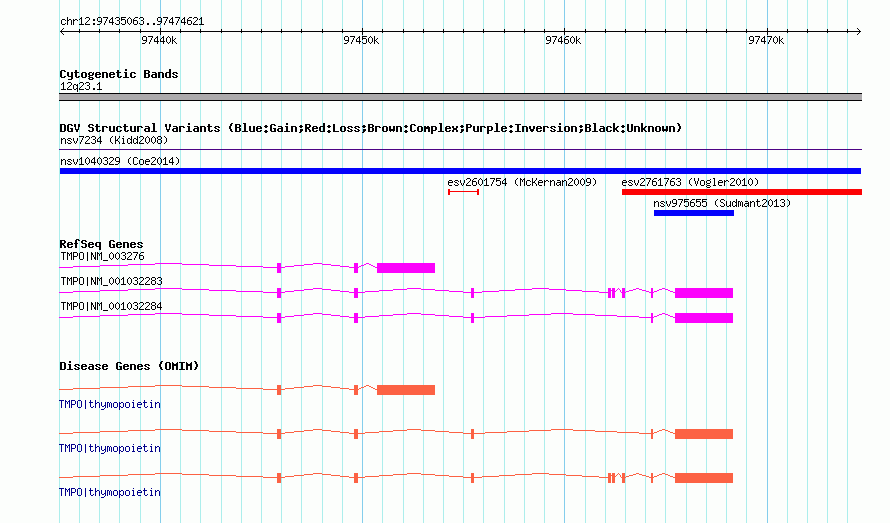
Task: Select the DGV Structural Variants track title
Action: (371, 128)
